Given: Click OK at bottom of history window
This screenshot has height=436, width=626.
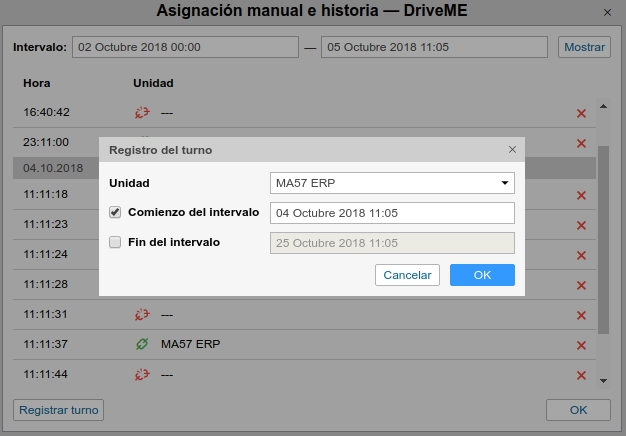Looking at the screenshot, I should tap(578, 410).
